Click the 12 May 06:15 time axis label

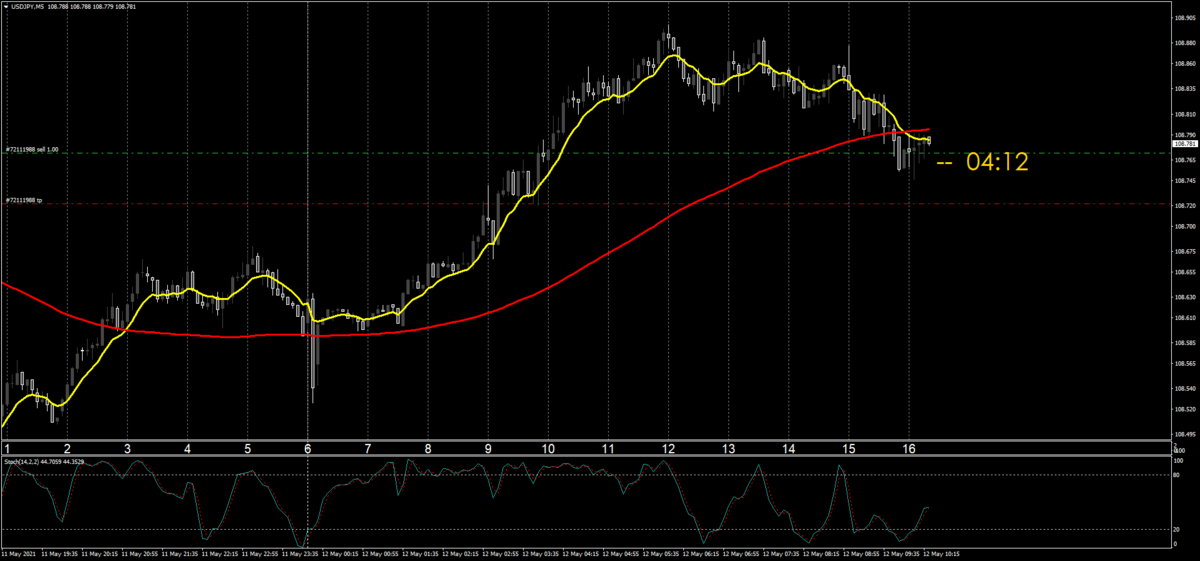(701, 554)
